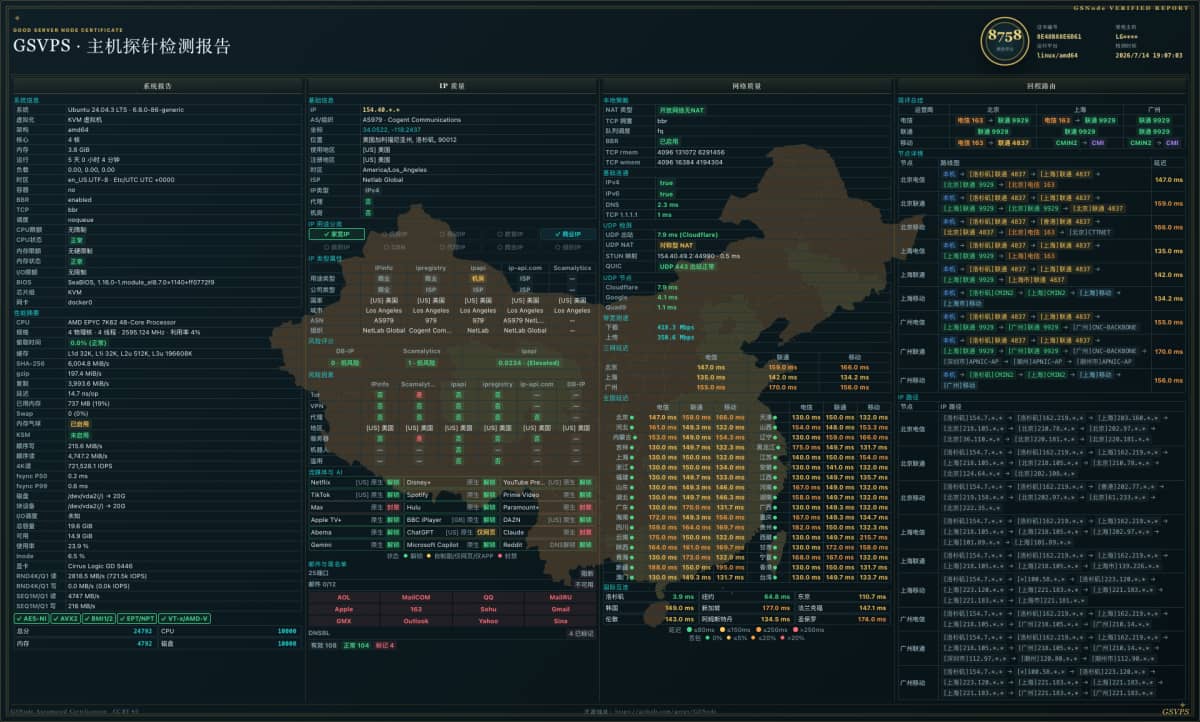
Task: Click the Ubuntu 24.04.3 LTS system value
Action: pos(125,109)
